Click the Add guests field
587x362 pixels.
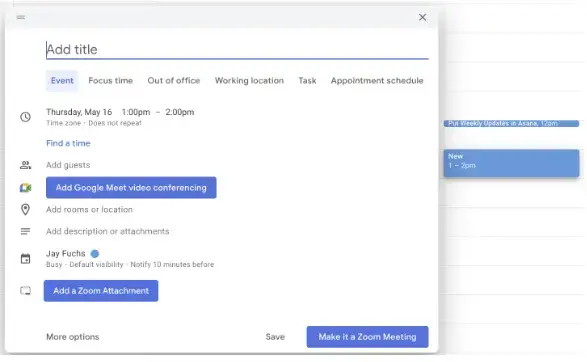pos(68,165)
